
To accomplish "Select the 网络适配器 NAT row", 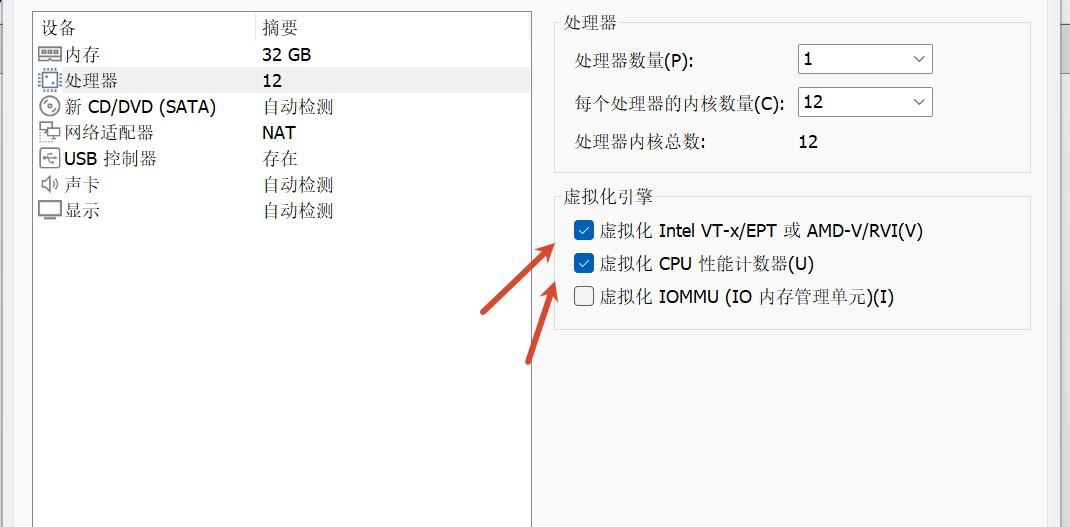I will pos(281,132).
